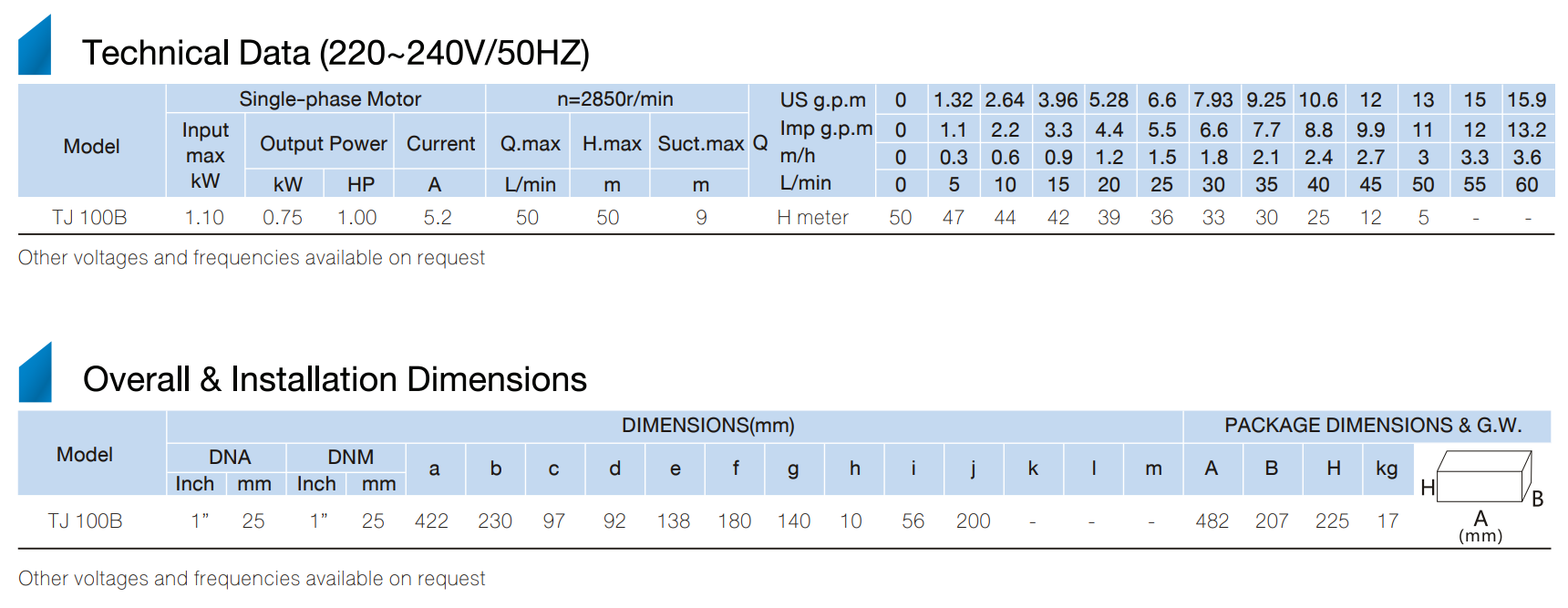Screen dimensions: 1568x608
Task: Click the n=2850r/min header cell
Action: click(x=616, y=99)
